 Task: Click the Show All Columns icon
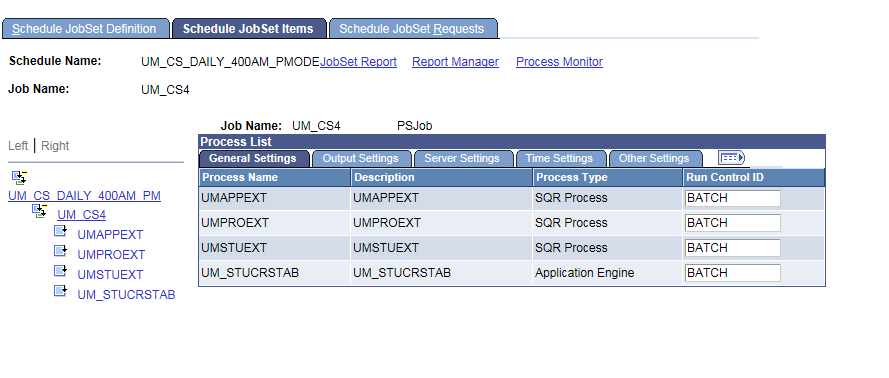point(731,158)
